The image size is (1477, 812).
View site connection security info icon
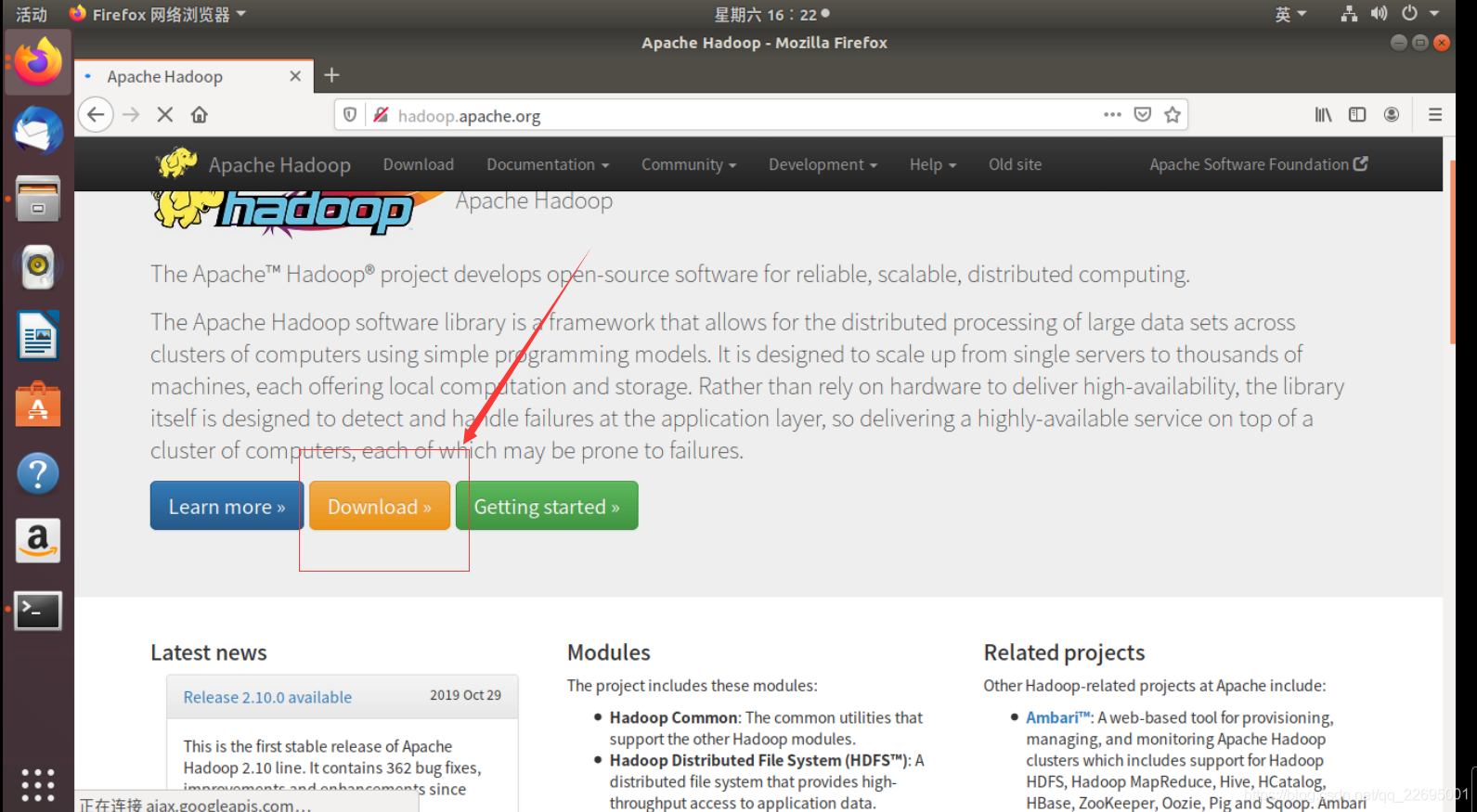[381, 114]
